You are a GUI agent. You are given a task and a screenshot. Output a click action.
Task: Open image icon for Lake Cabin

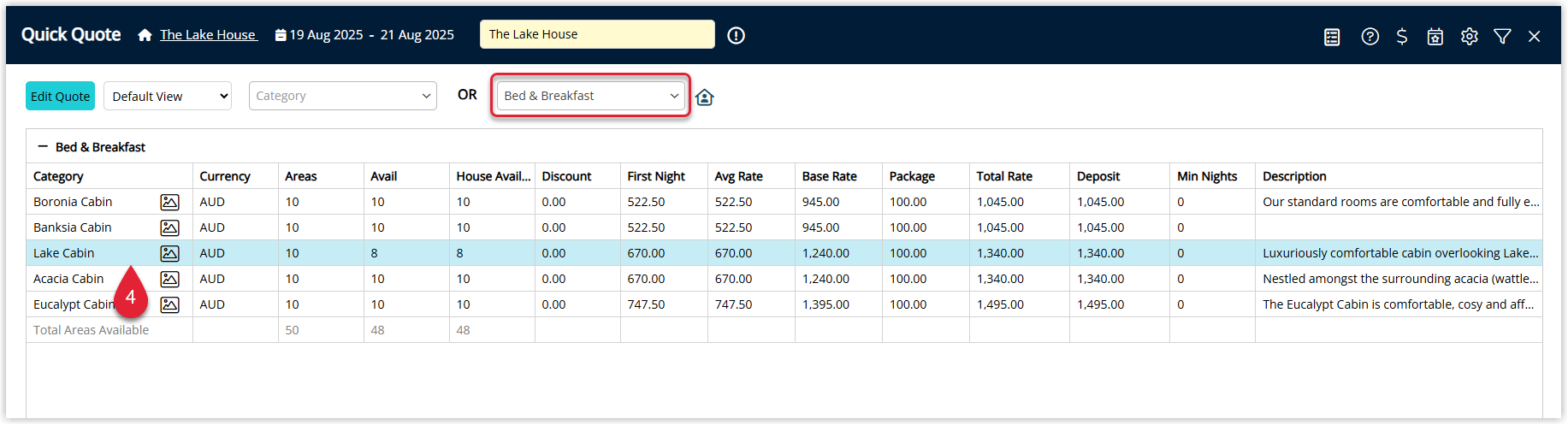click(x=170, y=253)
